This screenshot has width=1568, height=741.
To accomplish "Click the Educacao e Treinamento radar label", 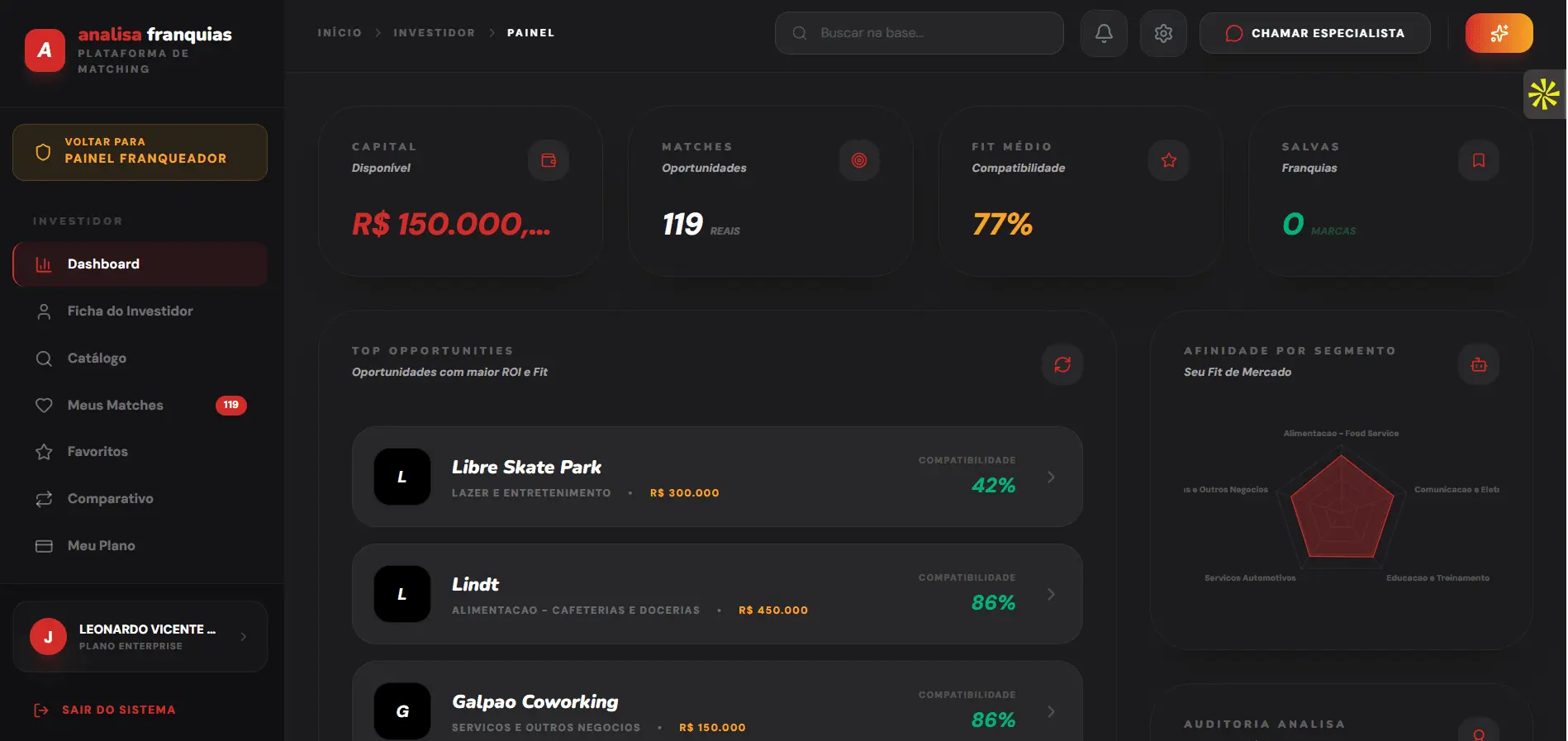I will click(x=1437, y=578).
